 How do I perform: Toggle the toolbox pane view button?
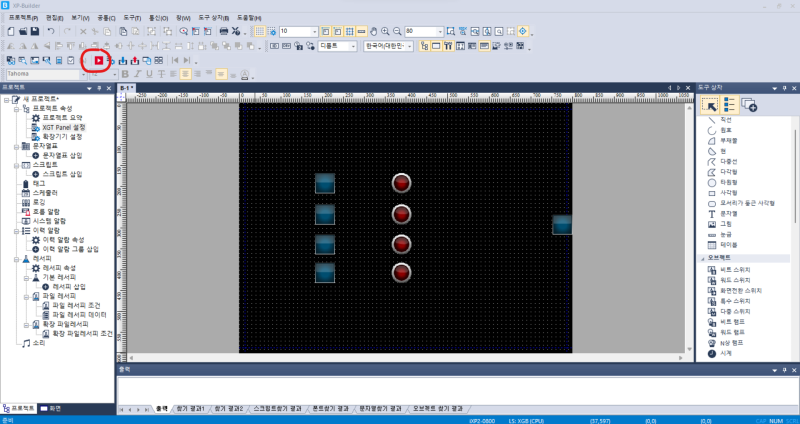448,46
